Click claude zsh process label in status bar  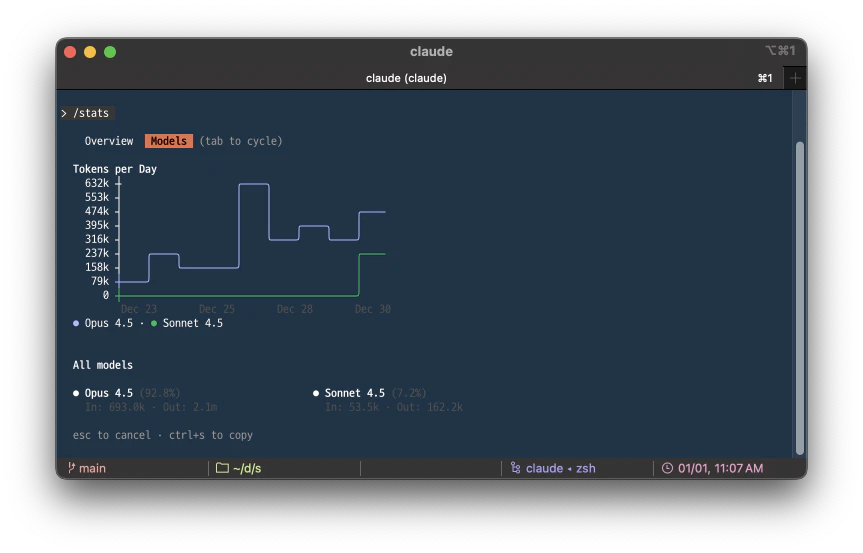pyautogui.click(x=560, y=468)
